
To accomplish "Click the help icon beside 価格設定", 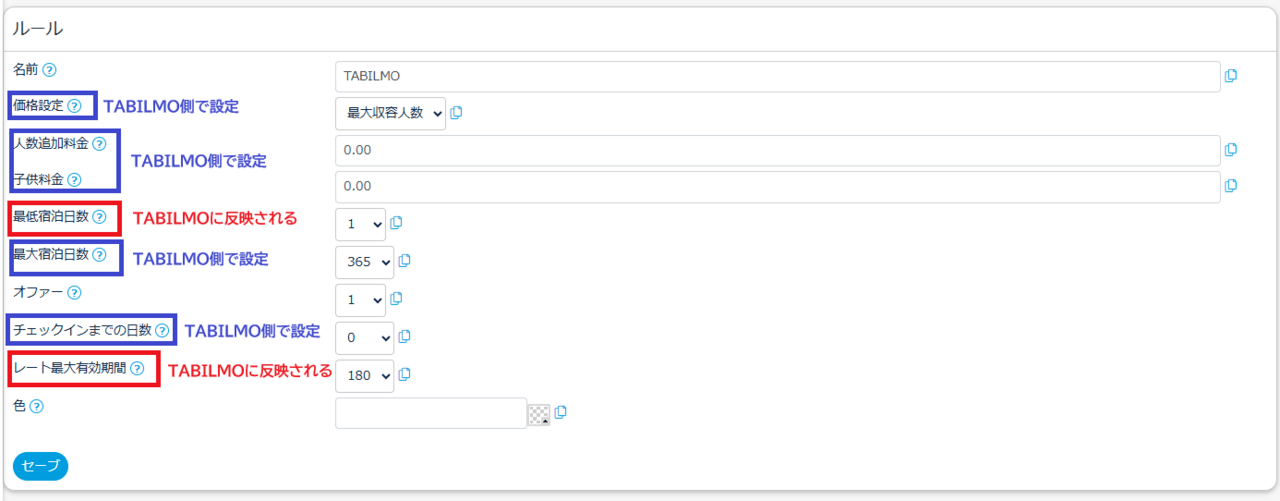I will pos(75,106).
